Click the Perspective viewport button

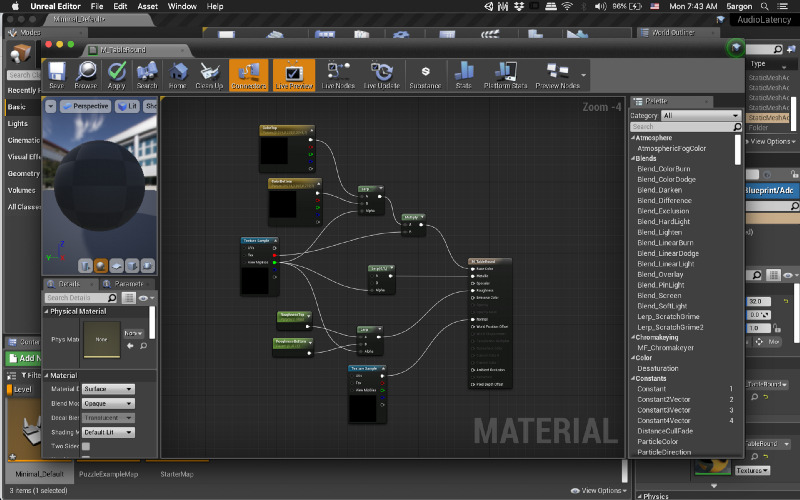(x=85, y=106)
